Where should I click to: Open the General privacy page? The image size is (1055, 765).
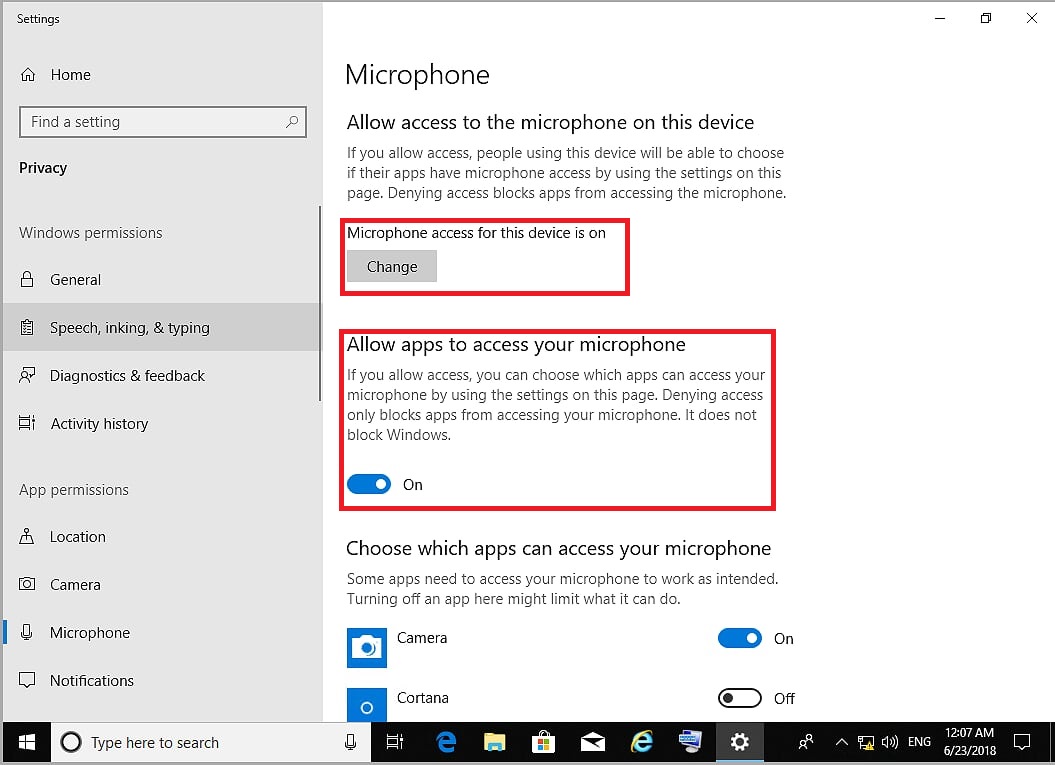(x=162, y=279)
